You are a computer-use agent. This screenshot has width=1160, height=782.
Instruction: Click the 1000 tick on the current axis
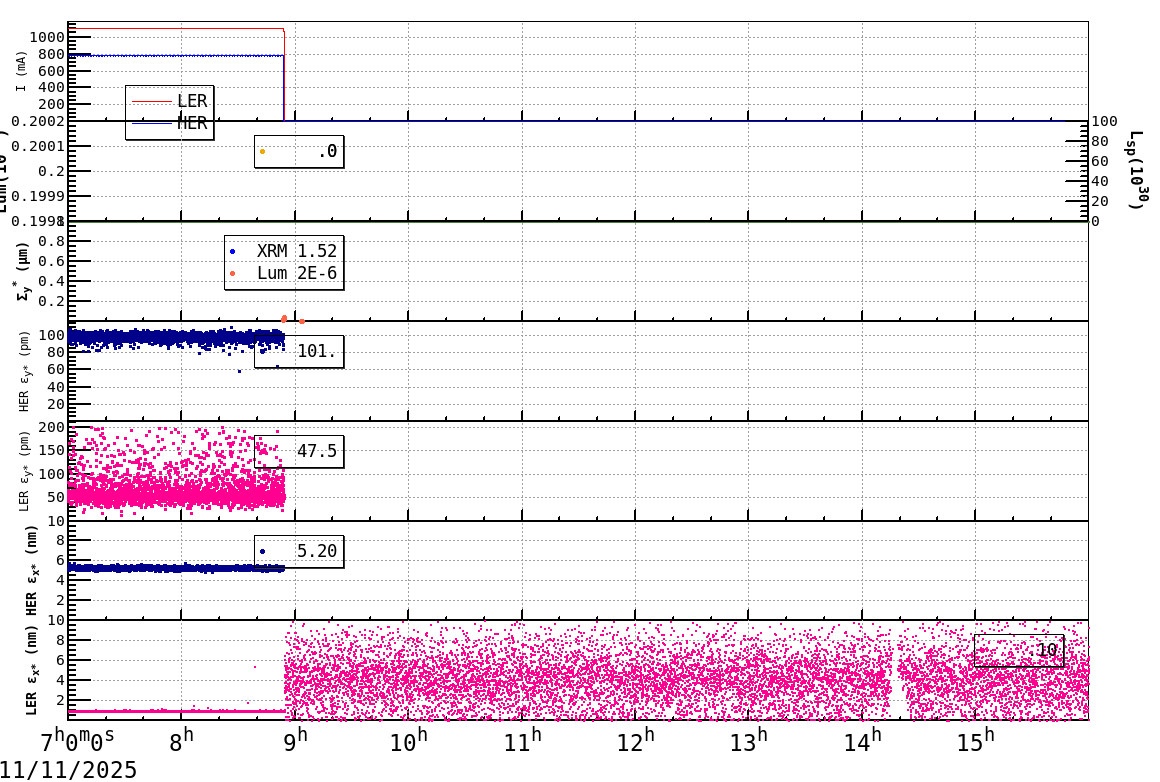47,37
